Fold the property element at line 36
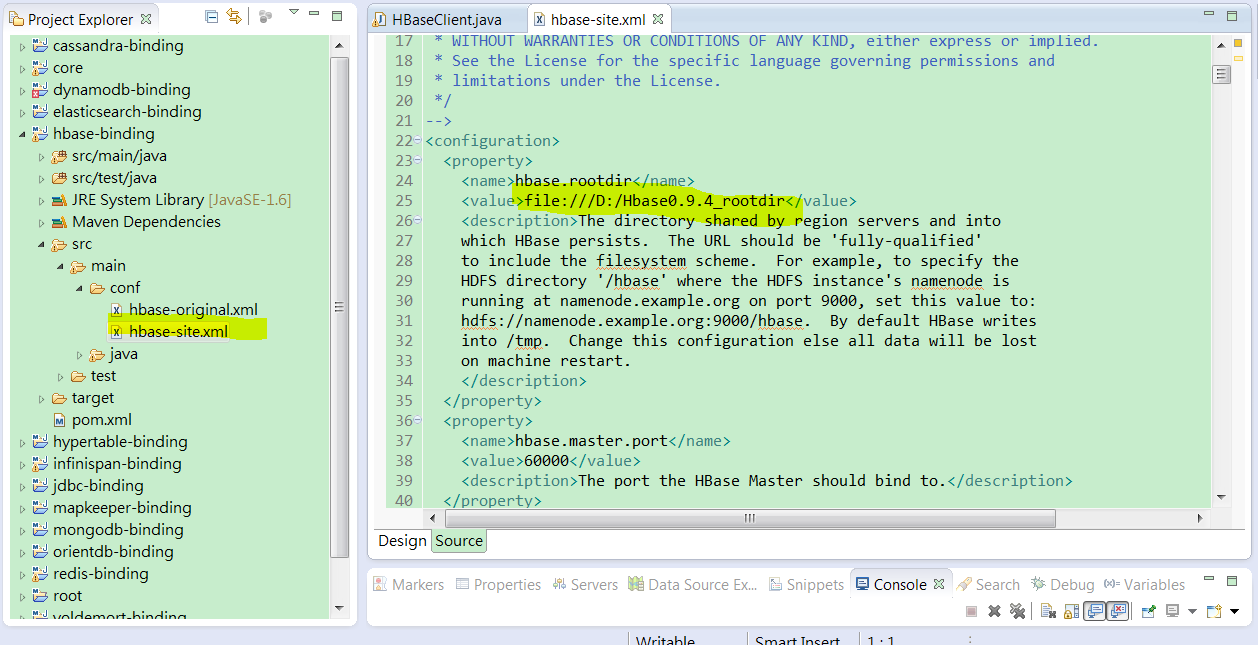The image size is (1258, 645). [418, 421]
